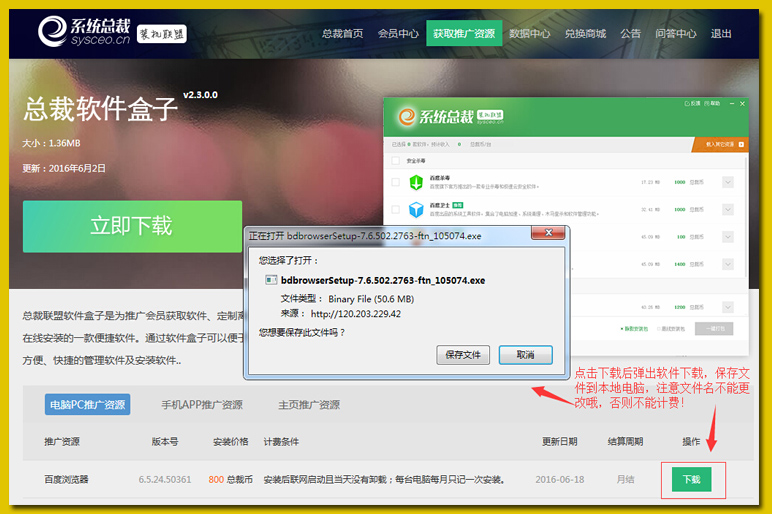Click the green 百度杀毒 shield icon

pos(416,182)
